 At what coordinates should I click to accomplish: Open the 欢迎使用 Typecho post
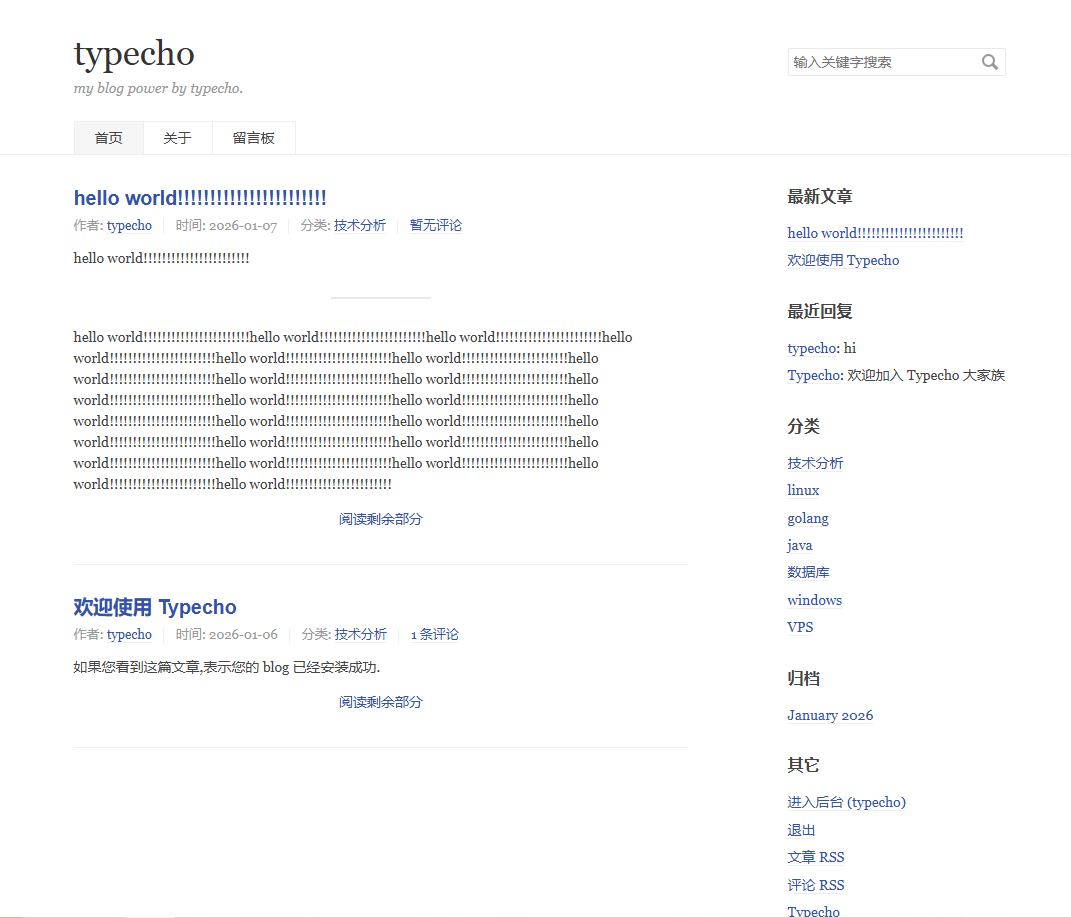click(154, 607)
